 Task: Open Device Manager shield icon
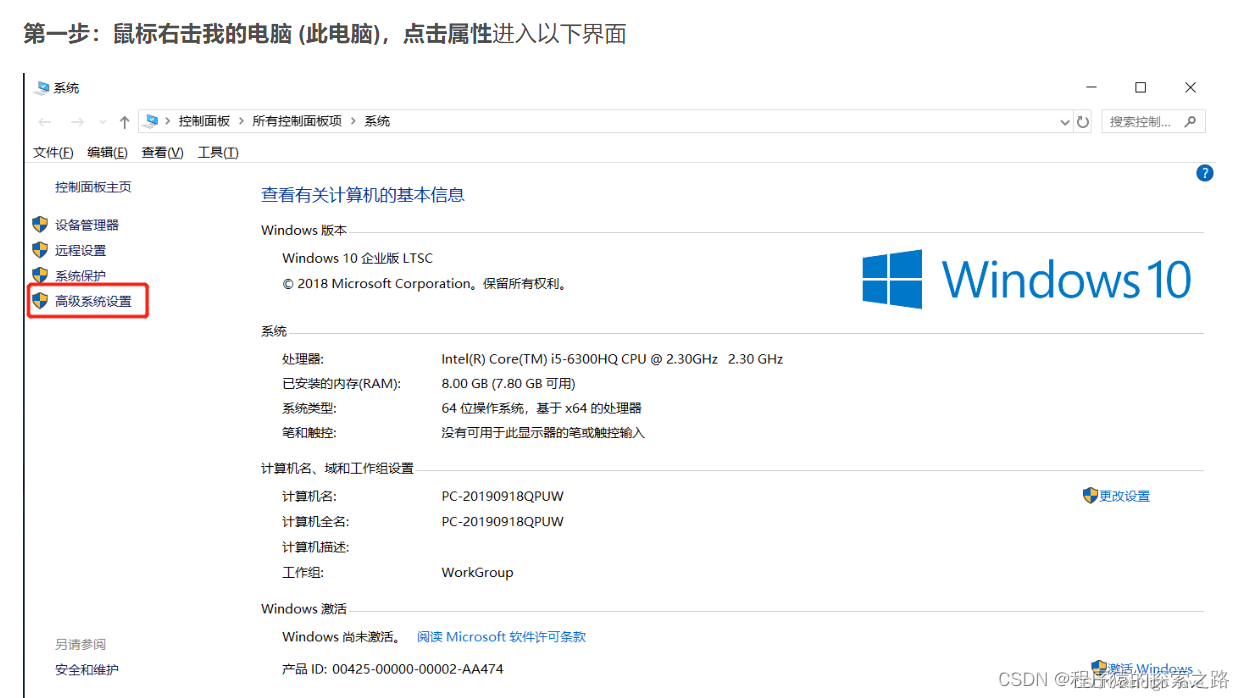[40, 225]
